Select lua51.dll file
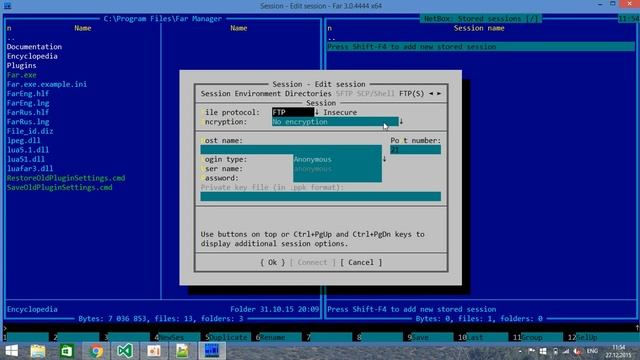 (25, 159)
